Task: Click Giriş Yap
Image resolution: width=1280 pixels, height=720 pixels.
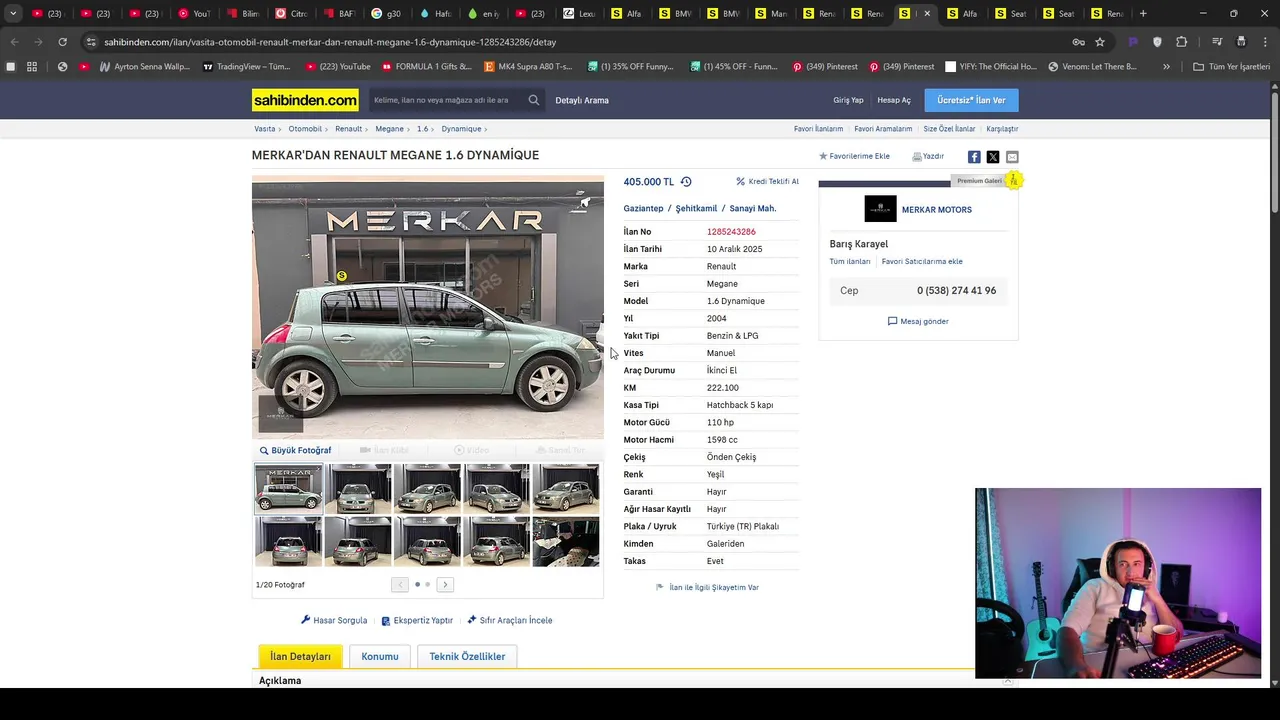Action: click(x=848, y=100)
